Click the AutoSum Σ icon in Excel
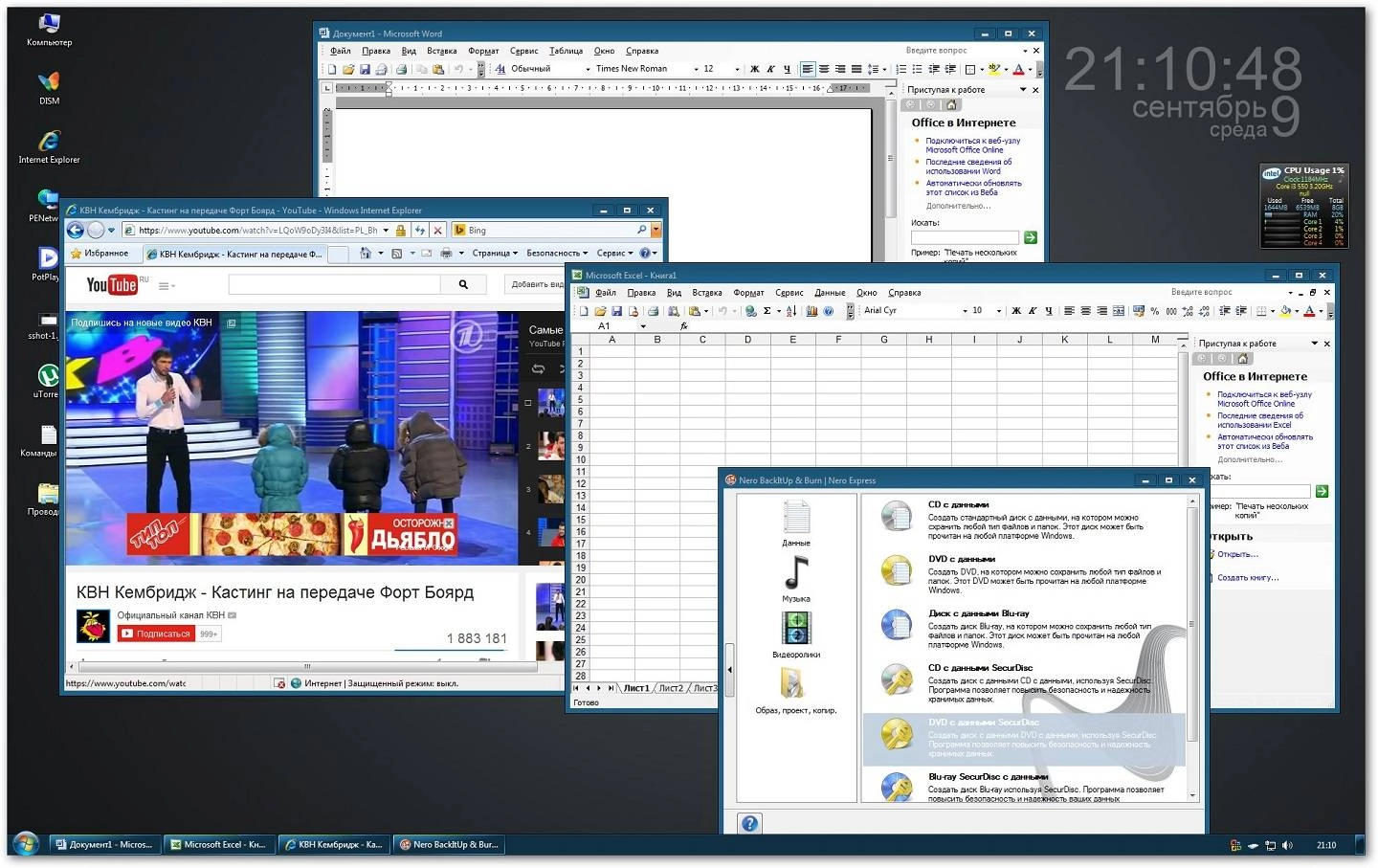The width and height of the screenshot is (1378, 868). point(767,311)
